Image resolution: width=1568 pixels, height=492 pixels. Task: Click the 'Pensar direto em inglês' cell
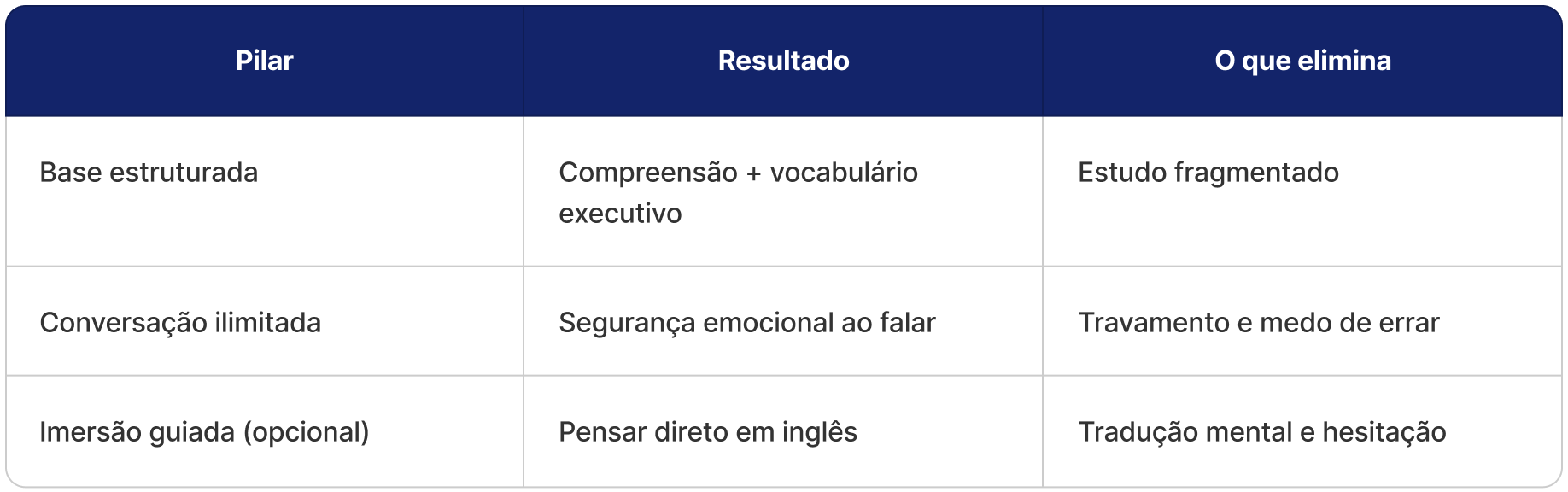click(x=707, y=432)
